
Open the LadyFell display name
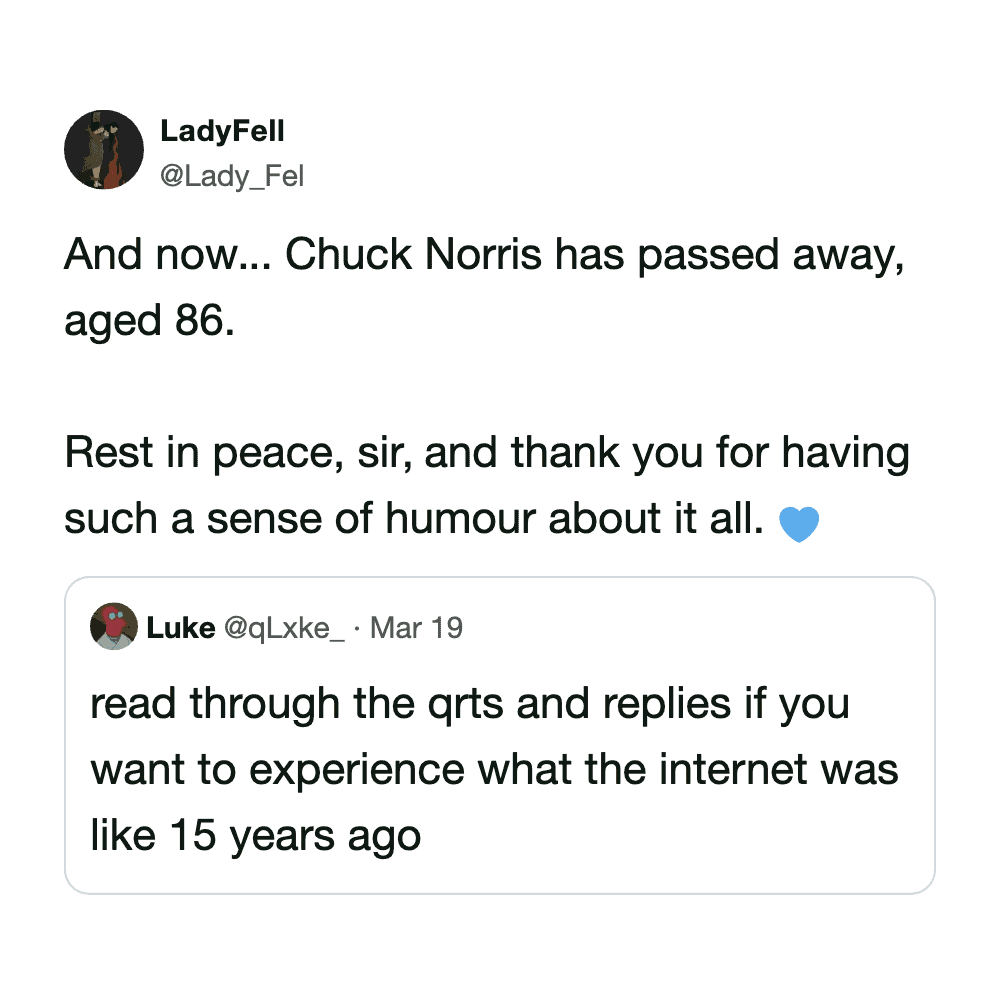coord(222,132)
